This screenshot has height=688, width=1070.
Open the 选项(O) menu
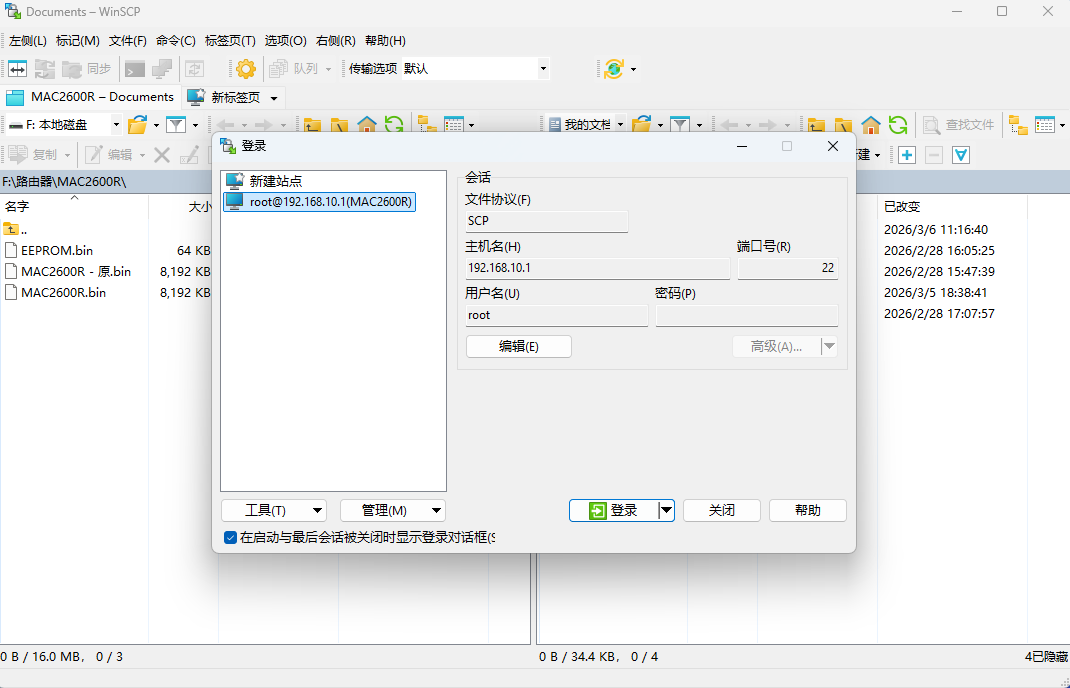tap(285, 40)
